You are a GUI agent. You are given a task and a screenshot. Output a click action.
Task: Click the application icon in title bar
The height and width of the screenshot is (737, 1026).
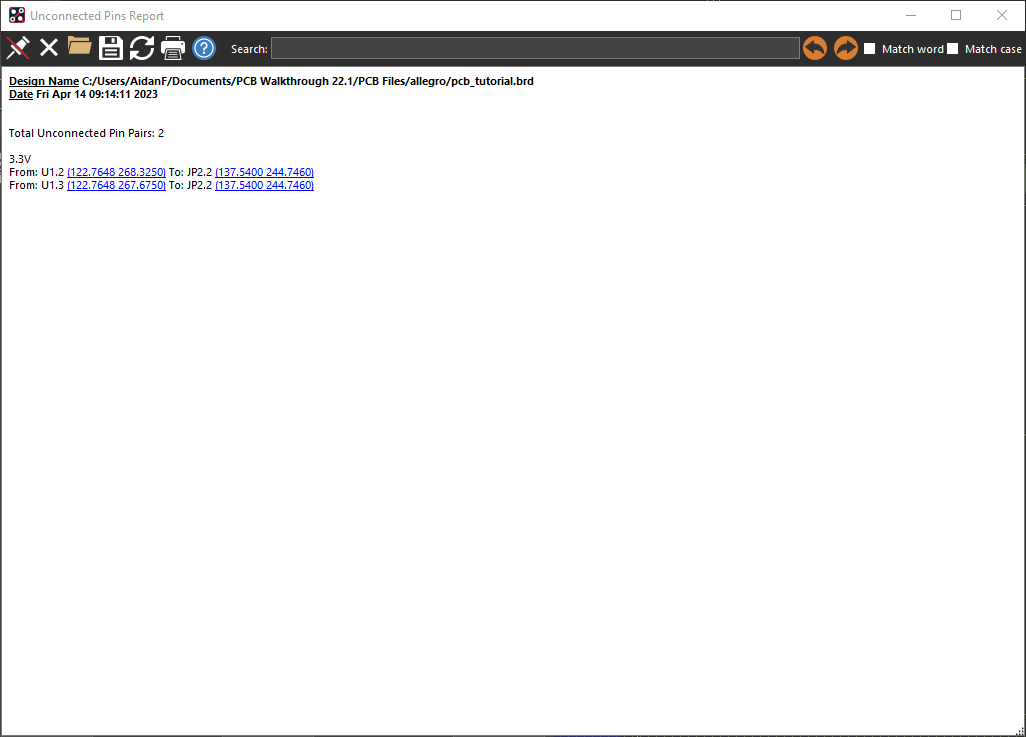click(16, 16)
